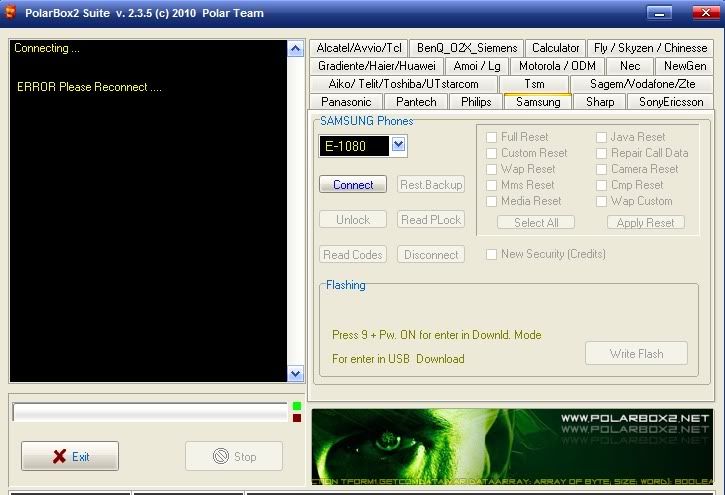725x495 pixels.
Task: Open the Fly / Skyzen / Chinesse tab
Action: 650,48
